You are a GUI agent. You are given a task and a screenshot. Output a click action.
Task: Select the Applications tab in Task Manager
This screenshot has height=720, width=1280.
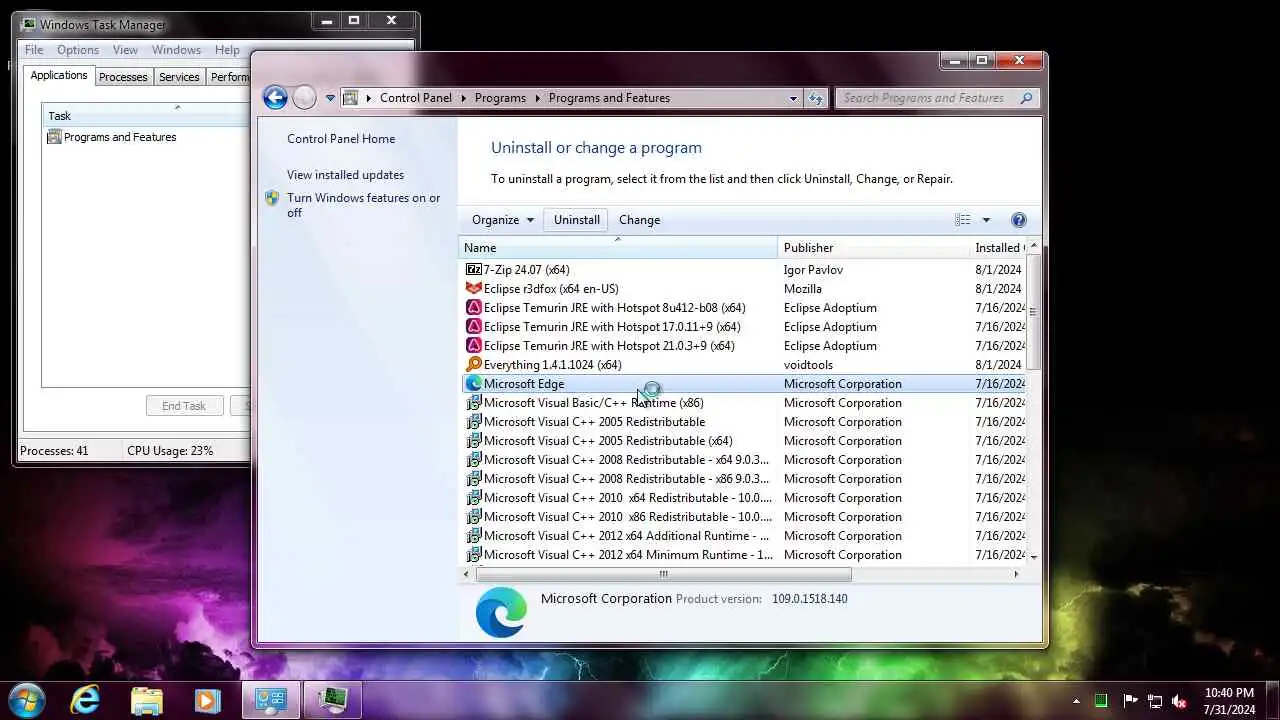(59, 76)
